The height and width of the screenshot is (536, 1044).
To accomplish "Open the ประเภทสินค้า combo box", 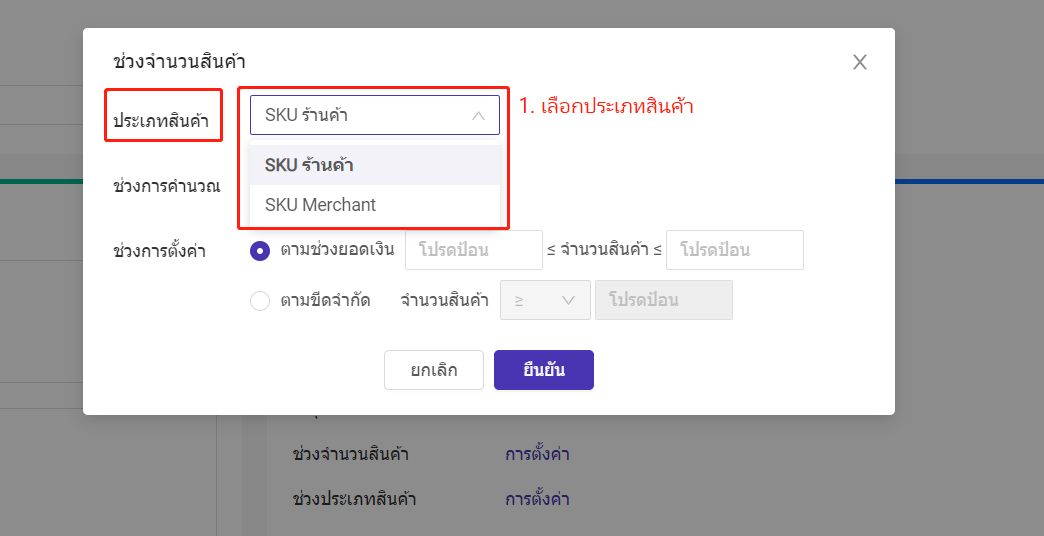I will 375,115.
